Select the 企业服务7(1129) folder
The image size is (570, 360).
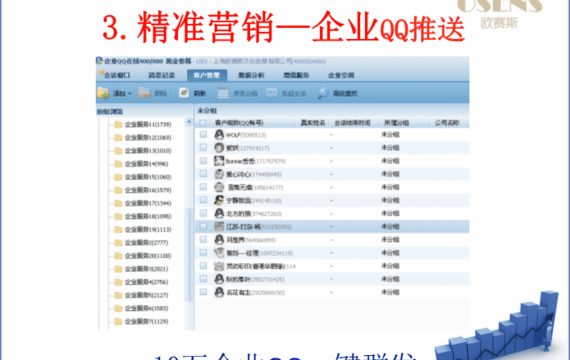tap(141, 321)
